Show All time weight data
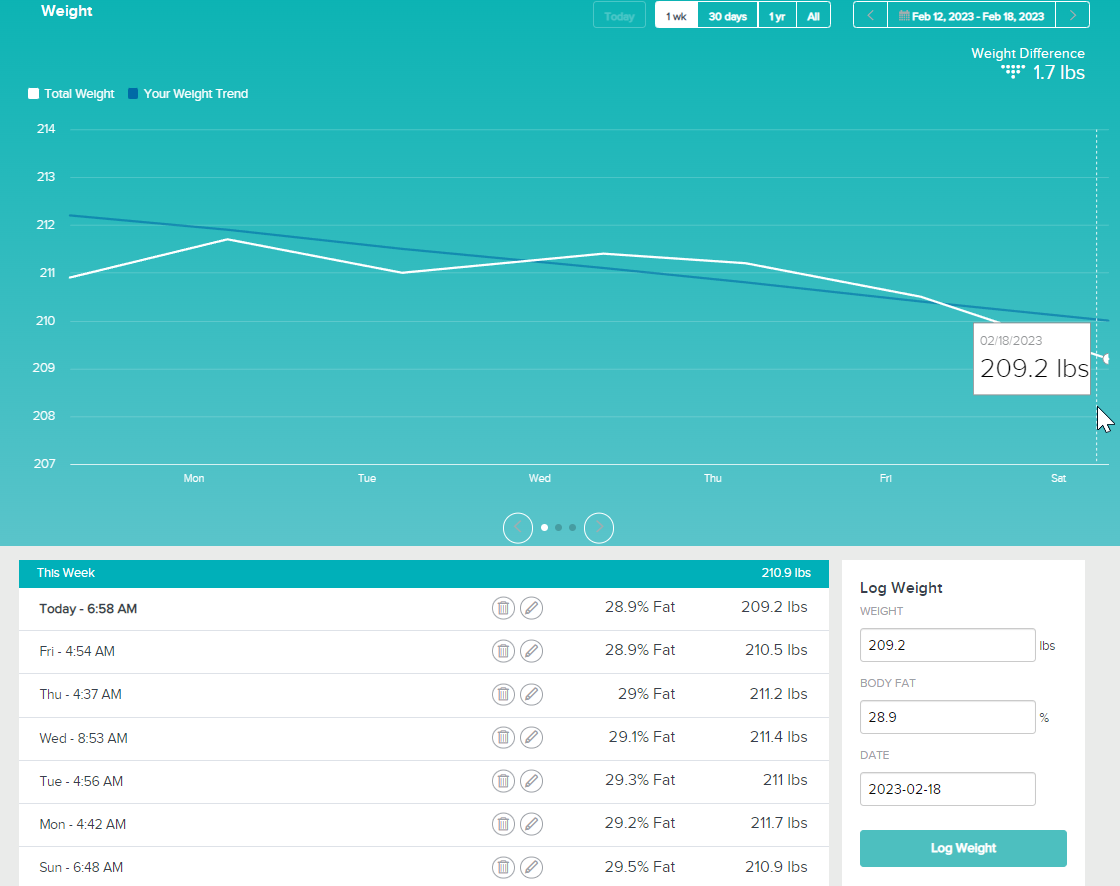This screenshot has height=886, width=1120. [813, 16]
